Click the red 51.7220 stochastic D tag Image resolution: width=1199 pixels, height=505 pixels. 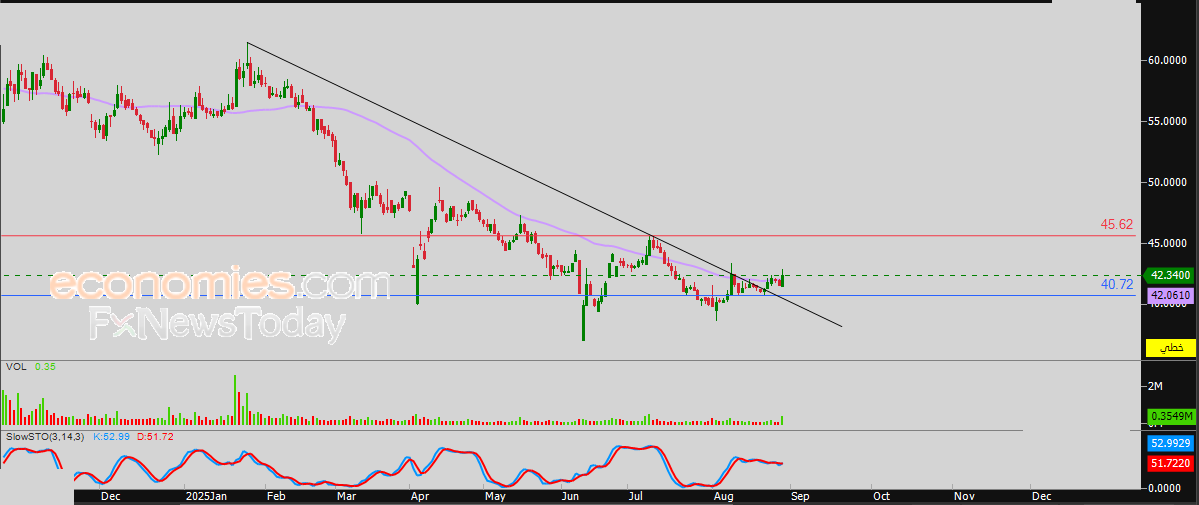pos(1170,463)
